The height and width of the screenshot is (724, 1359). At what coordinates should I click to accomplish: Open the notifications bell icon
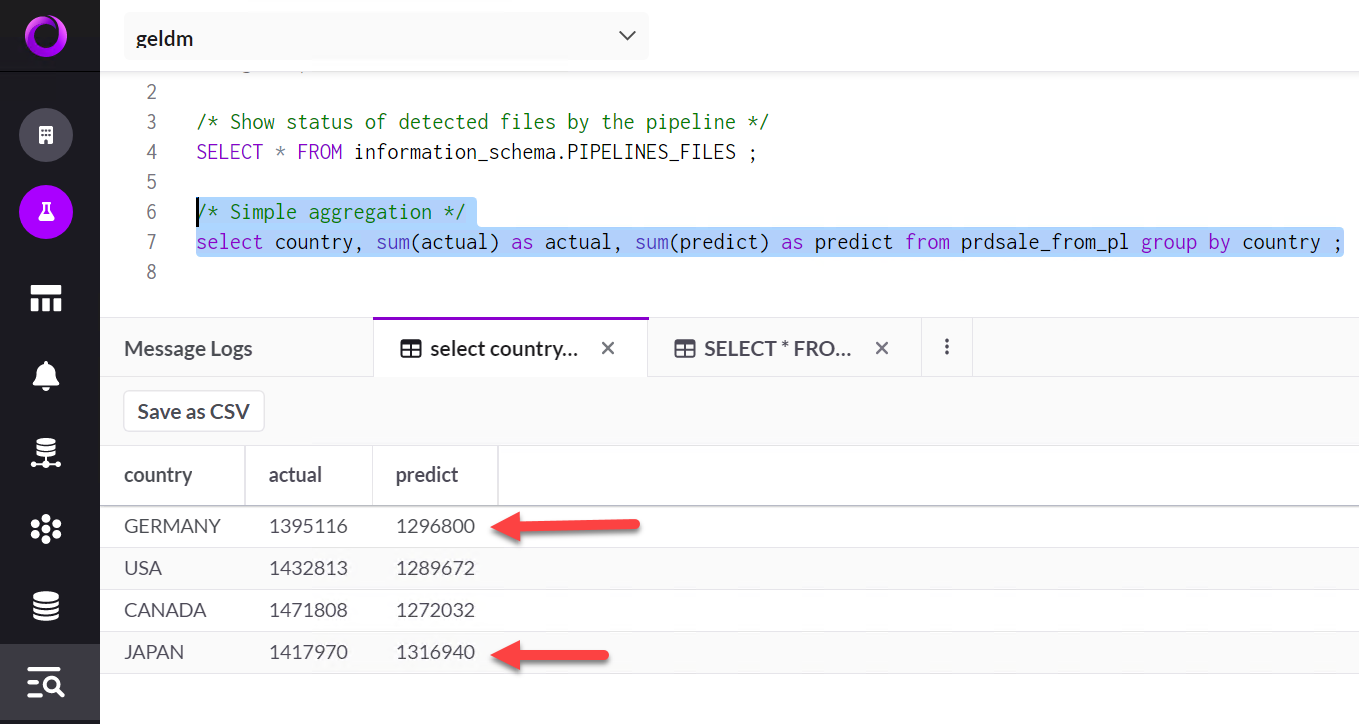click(x=45, y=376)
